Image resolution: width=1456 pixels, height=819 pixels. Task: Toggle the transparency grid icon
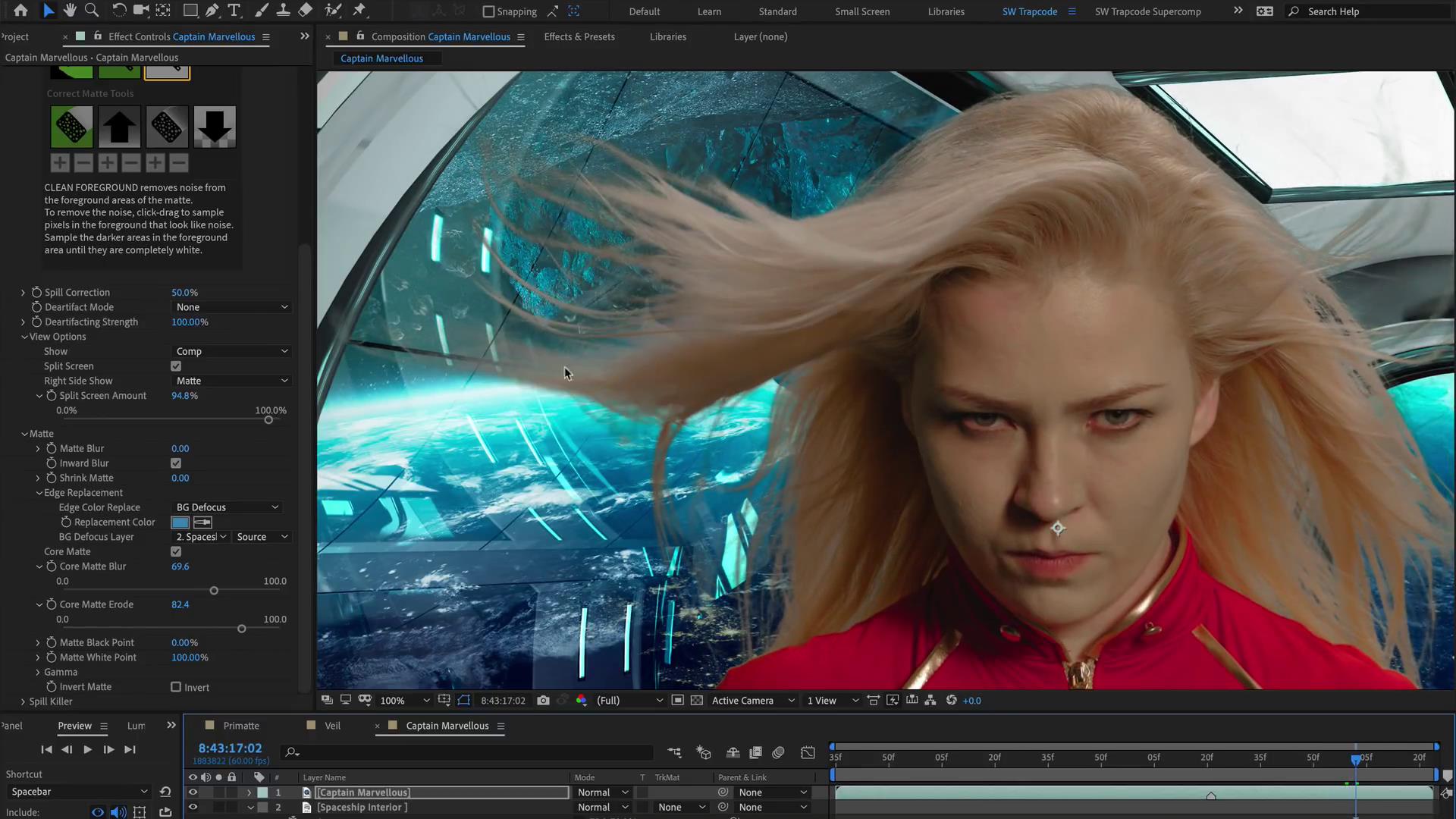(x=697, y=701)
